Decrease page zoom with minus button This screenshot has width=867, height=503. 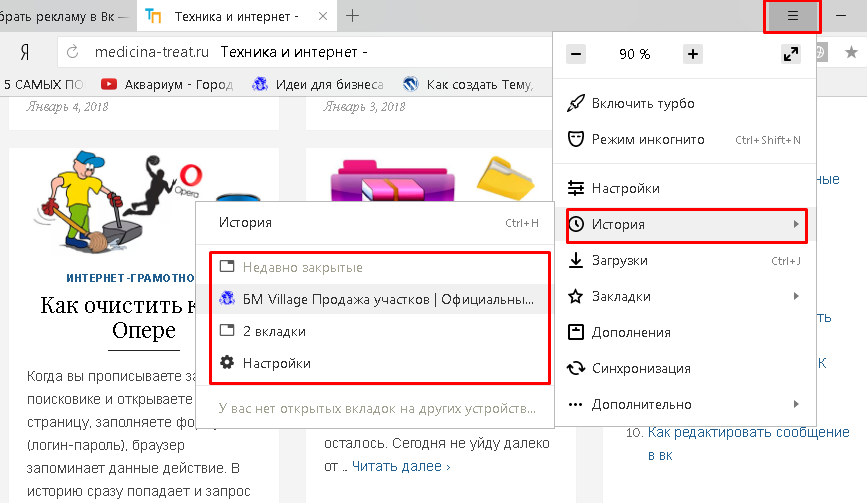pyautogui.click(x=576, y=54)
